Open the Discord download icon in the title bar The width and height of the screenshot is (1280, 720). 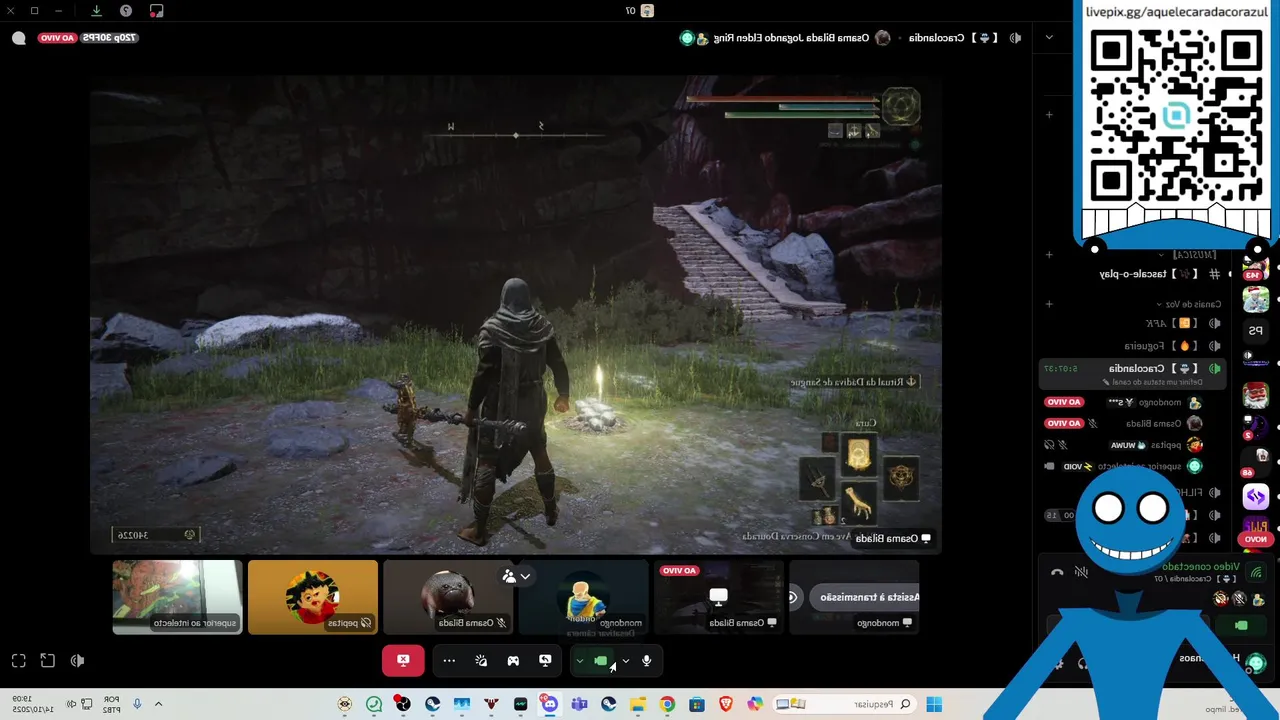click(x=96, y=11)
